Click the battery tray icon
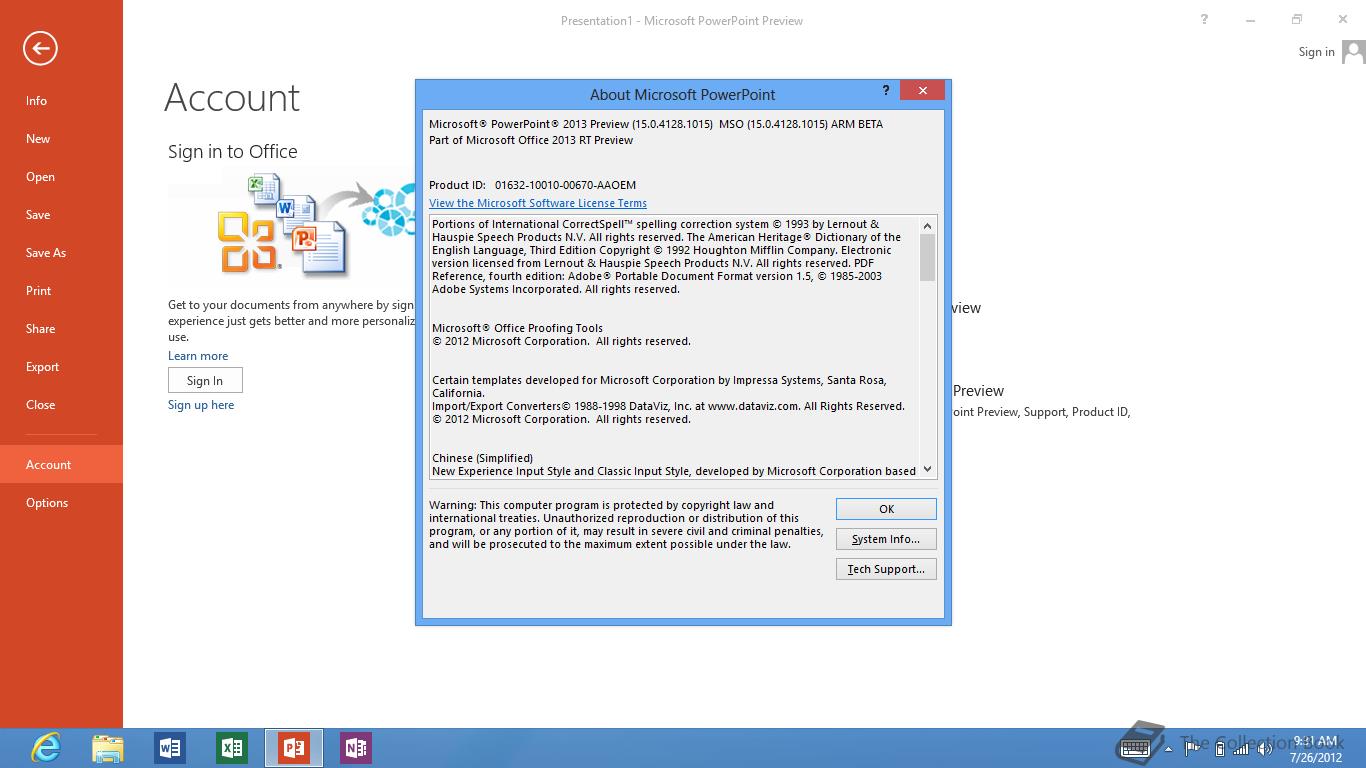The image size is (1366, 768). pos(1220,749)
